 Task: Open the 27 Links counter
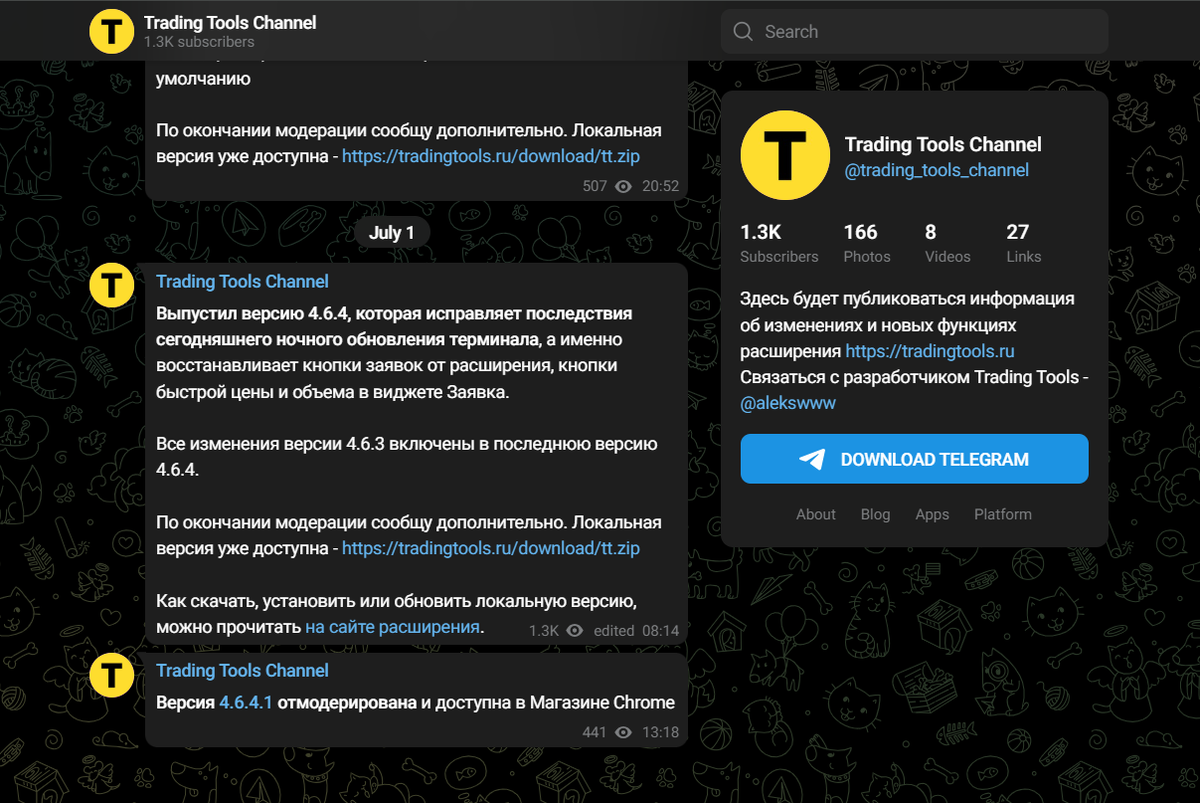click(x=1023, y=244)
